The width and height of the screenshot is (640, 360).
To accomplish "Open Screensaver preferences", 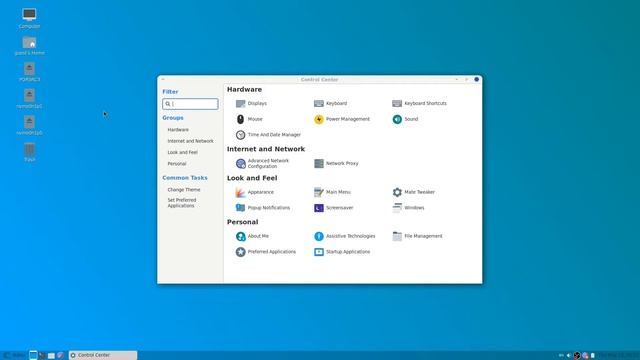I will (x=333, y=208).
